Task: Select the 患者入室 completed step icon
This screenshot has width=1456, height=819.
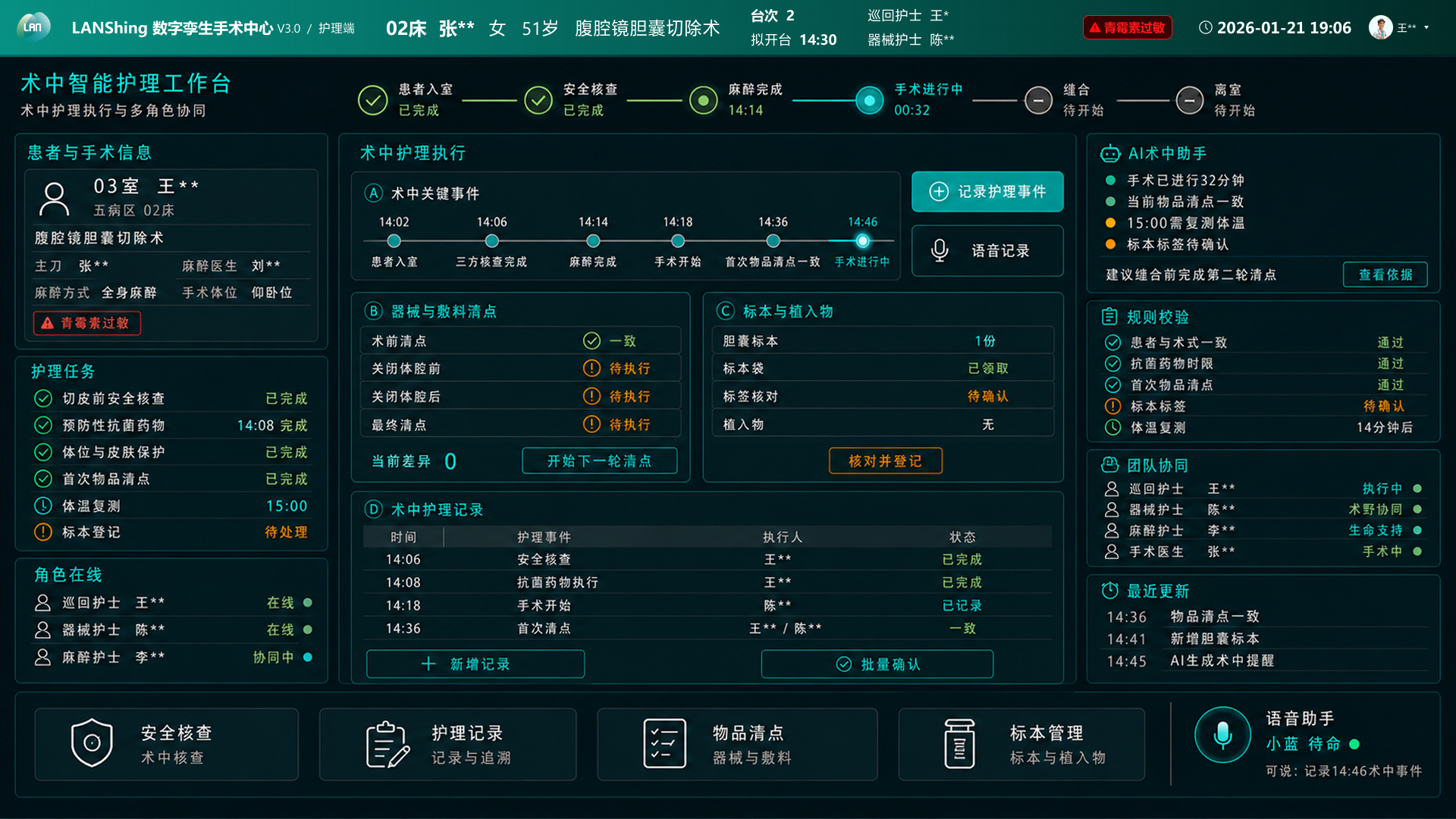Action: pyautogui.click(x=372, y=100)
